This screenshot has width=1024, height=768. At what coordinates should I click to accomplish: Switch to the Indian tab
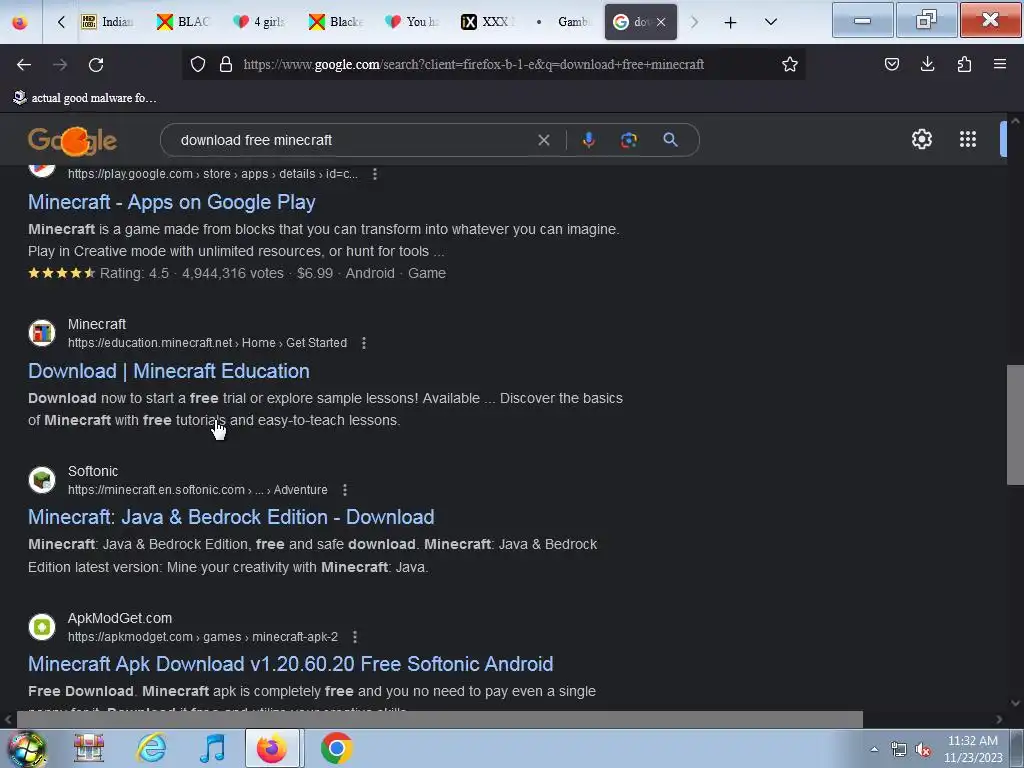[x=108, y=22]
